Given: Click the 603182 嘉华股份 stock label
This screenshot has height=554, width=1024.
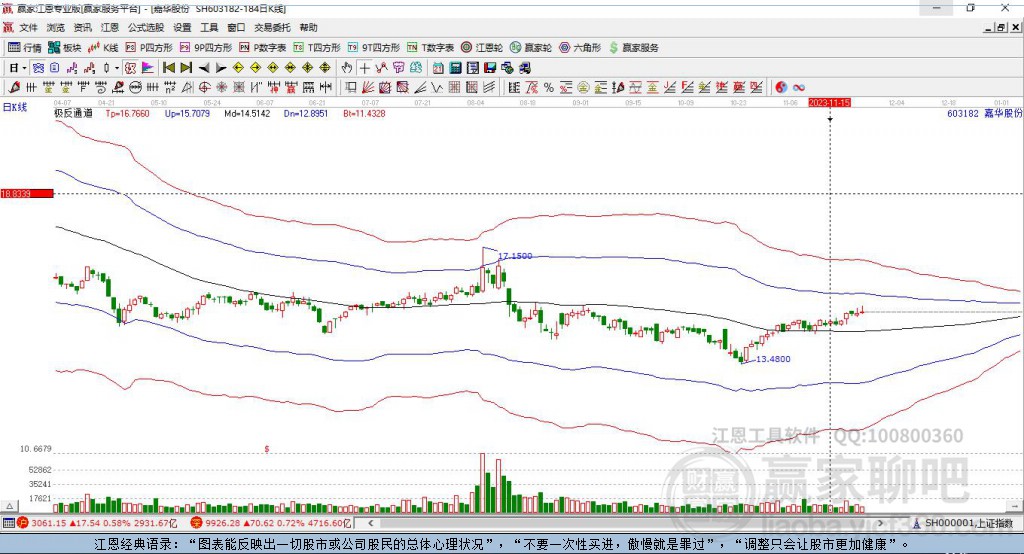Looking at the screenshot, I should coord(985,114).
